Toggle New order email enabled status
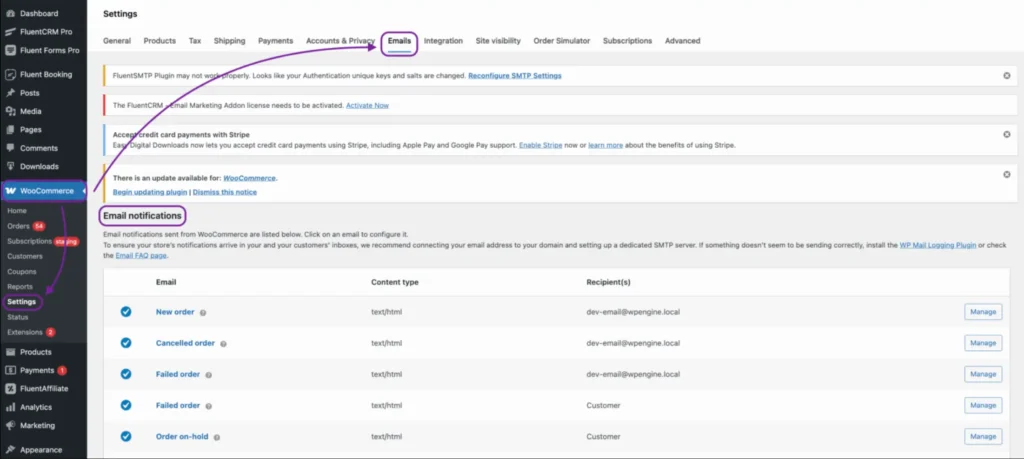The height and width of the screenshot is (459, 1024). (125, 312)
